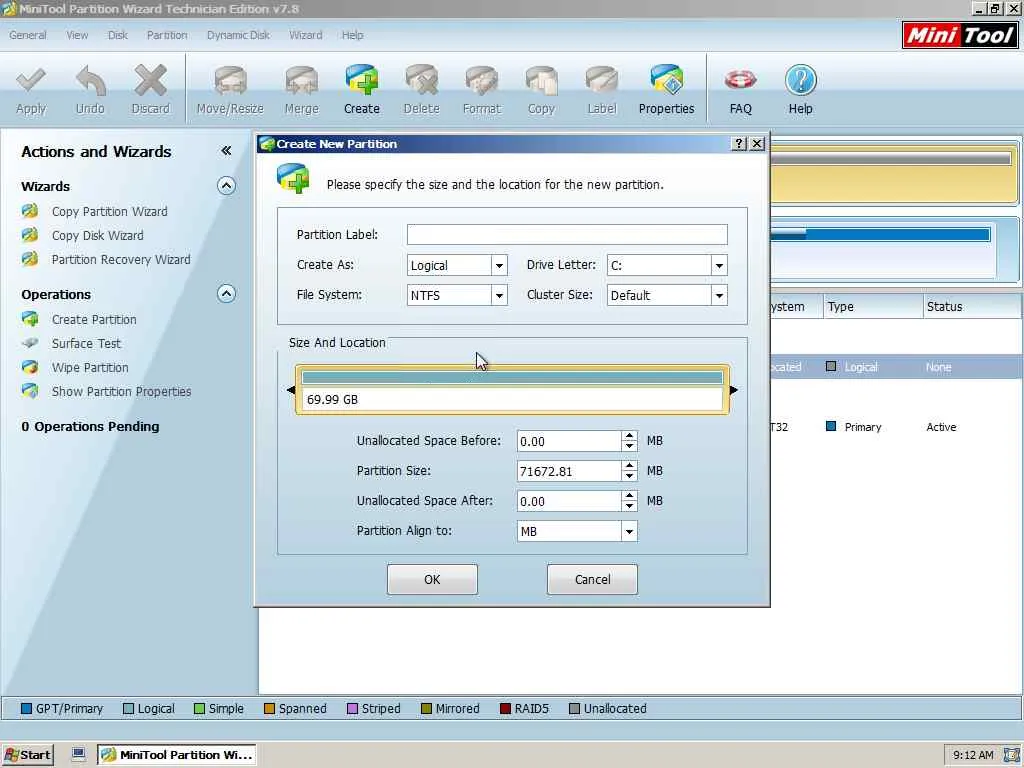Open the General menu
This screenshot has height=768, width=1024.
27,35
